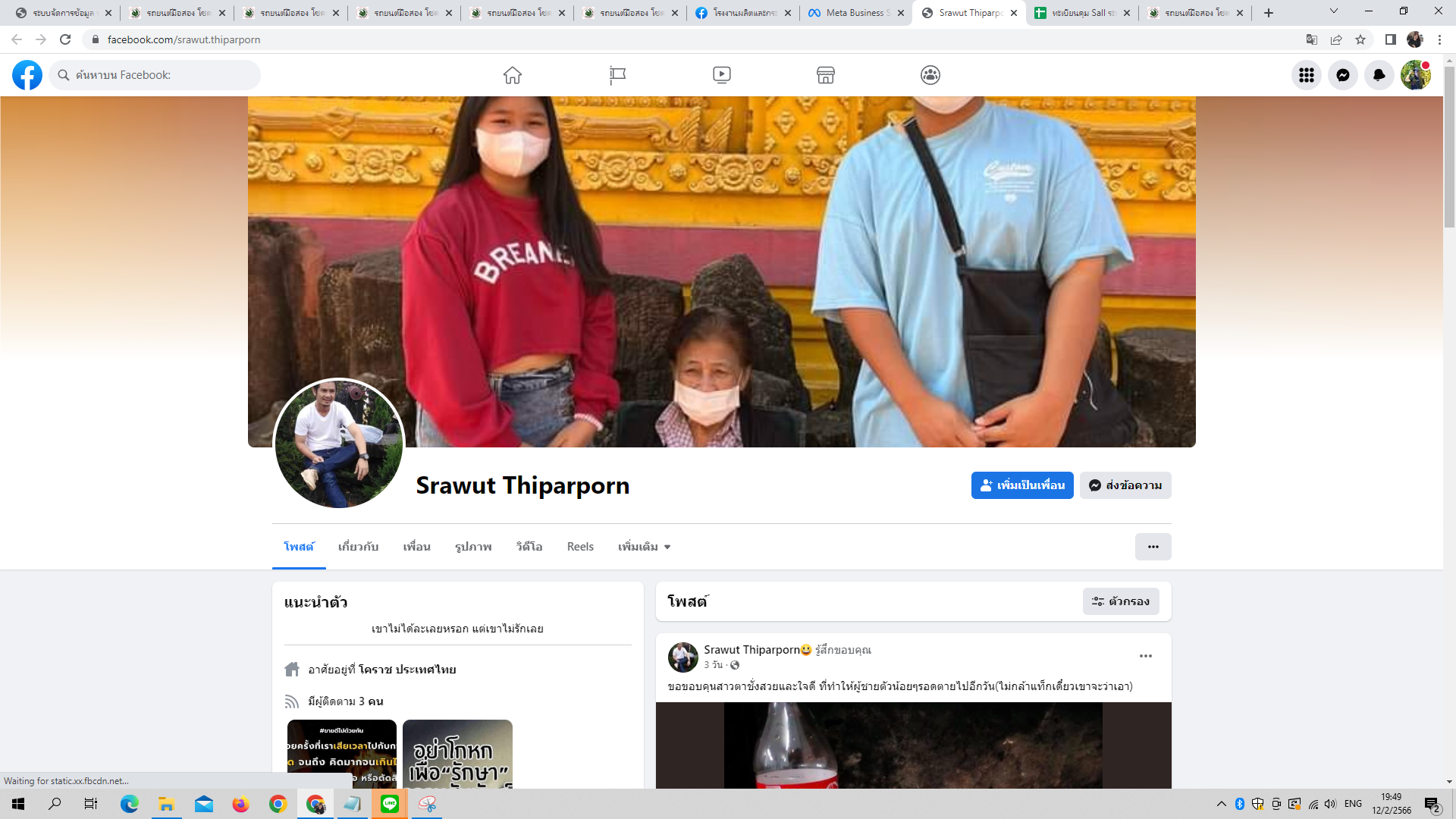The image size is (1456, 819).
Task: Click the Facebook logo
Action: 27,75
